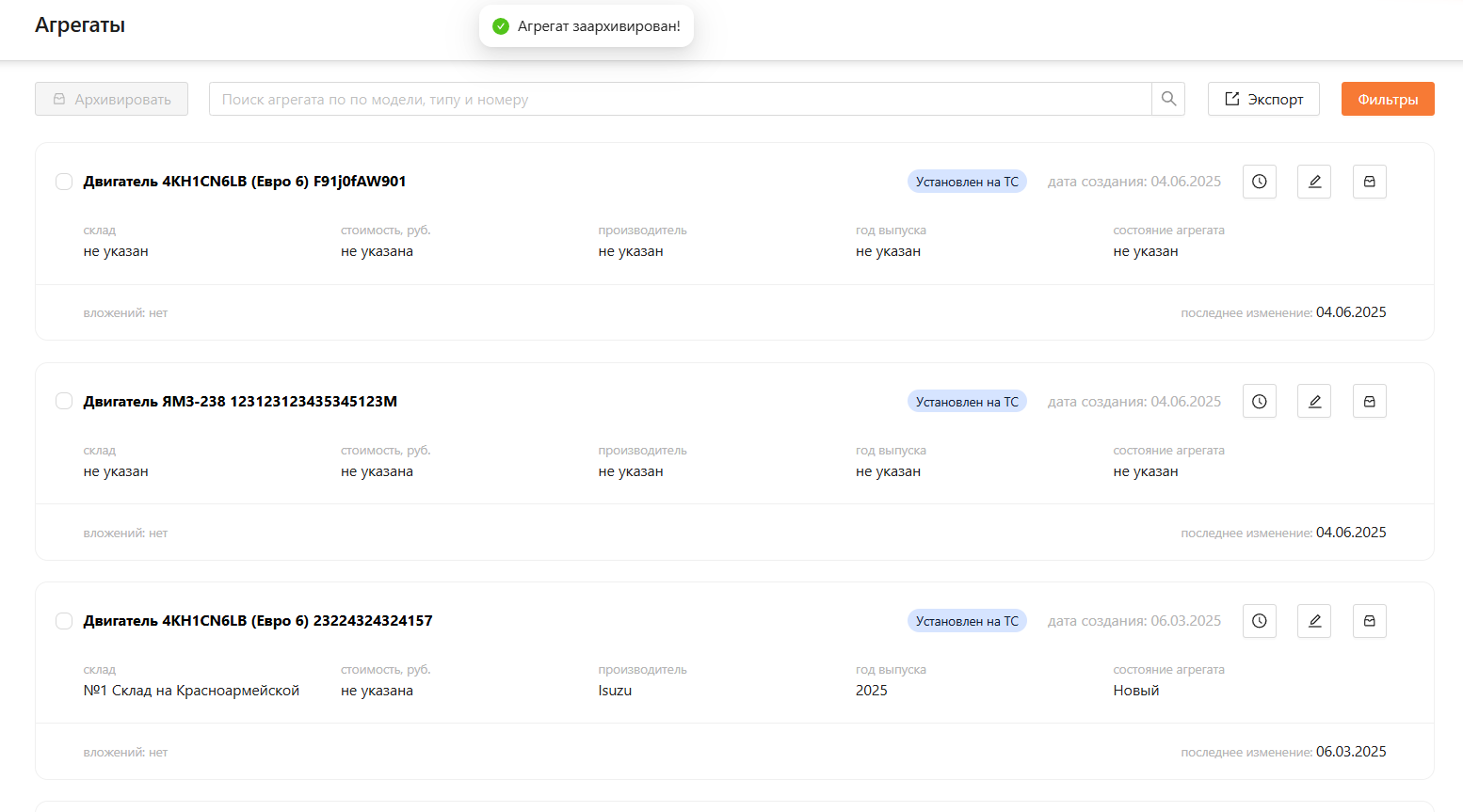Archive engine 23224324324157 via icon
The height and width of the screenshot is (812, 1463).
pos(1369,621)
